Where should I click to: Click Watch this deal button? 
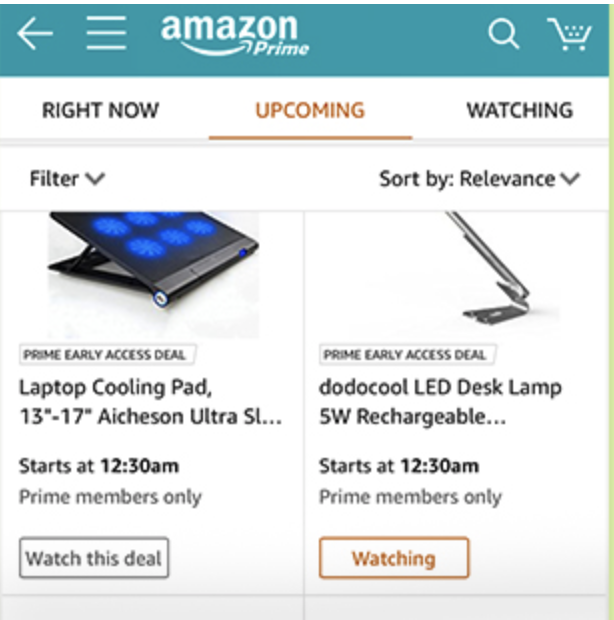click(94, 558)
